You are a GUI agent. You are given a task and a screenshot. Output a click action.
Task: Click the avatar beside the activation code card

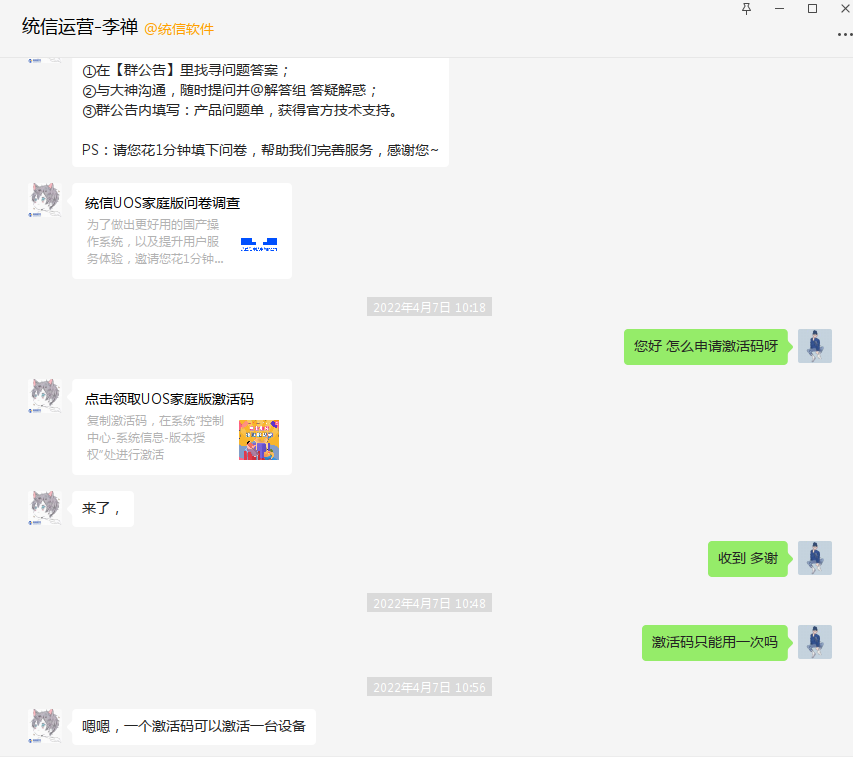point(45,396)
